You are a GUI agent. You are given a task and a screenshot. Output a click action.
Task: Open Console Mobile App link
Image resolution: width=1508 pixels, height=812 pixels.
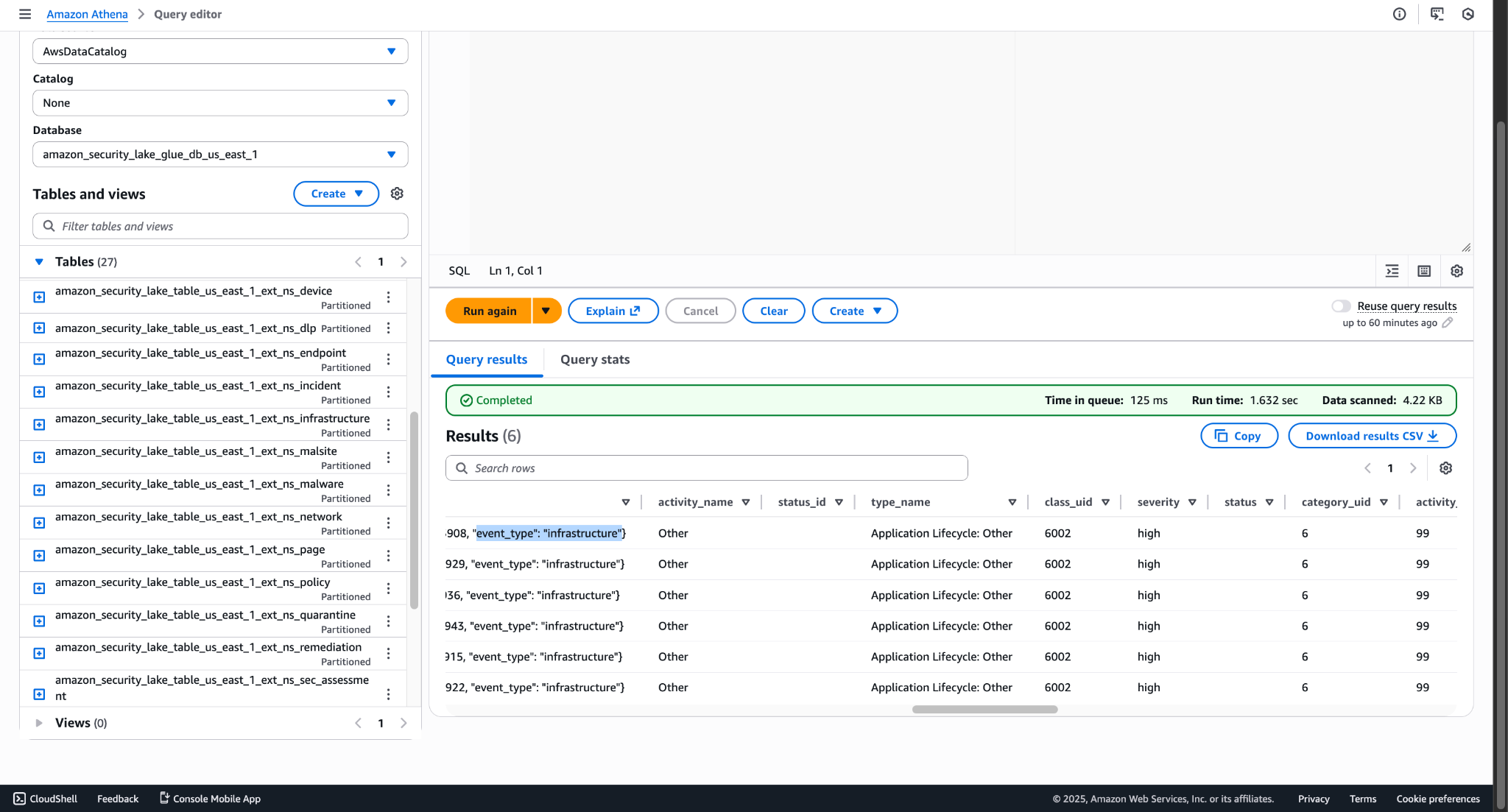pos(211,799)
